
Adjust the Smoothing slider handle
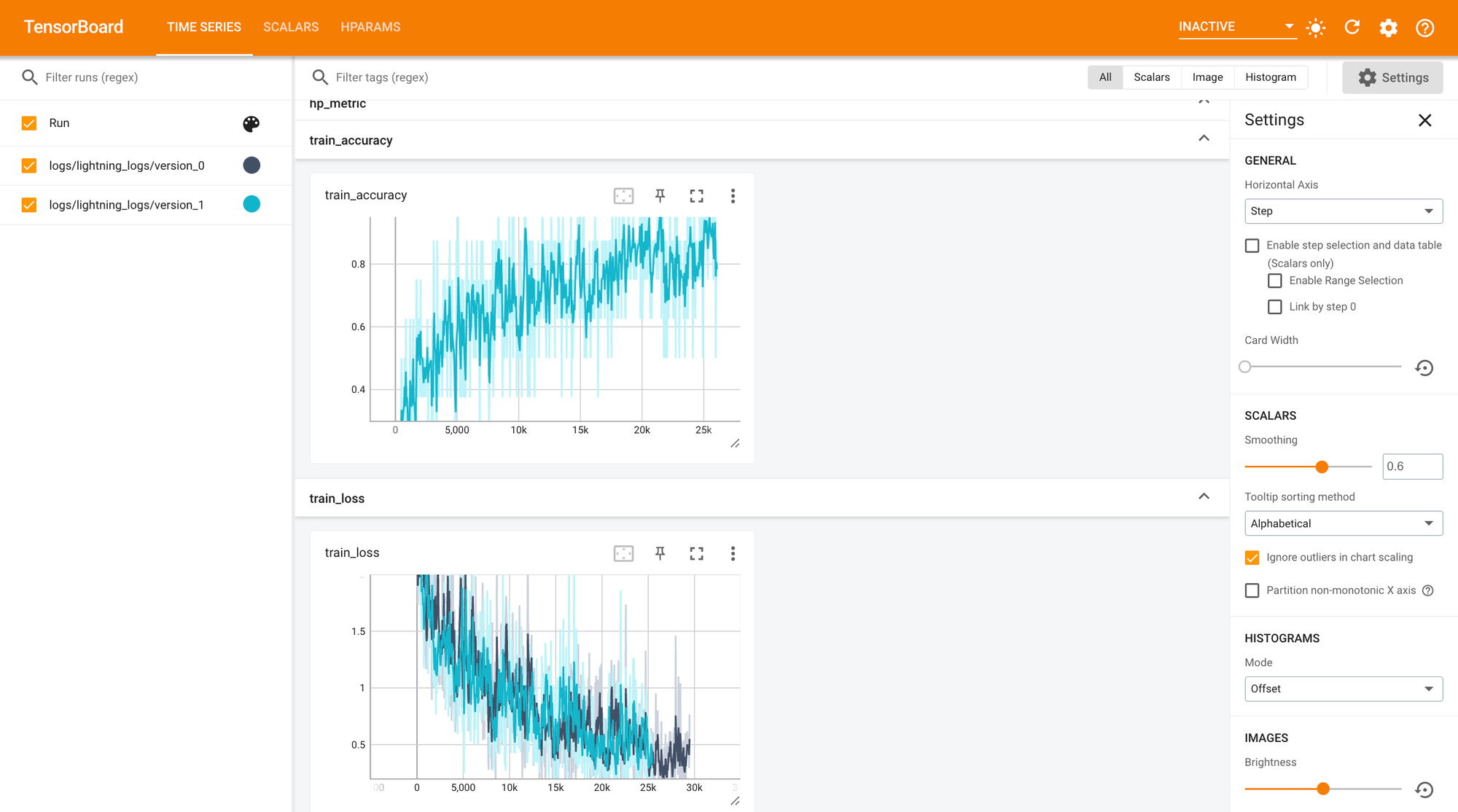[x=1321, y=466]
